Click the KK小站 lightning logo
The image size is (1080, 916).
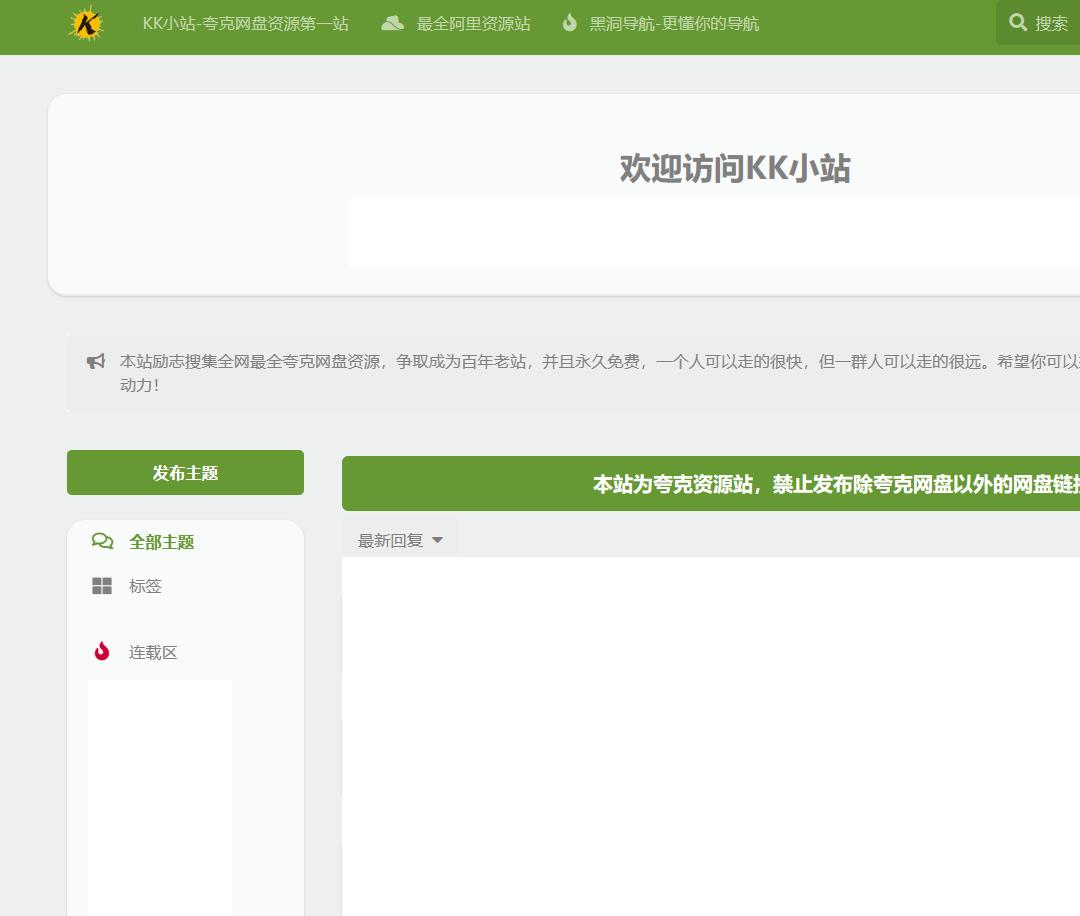click(x=86, y=25)
